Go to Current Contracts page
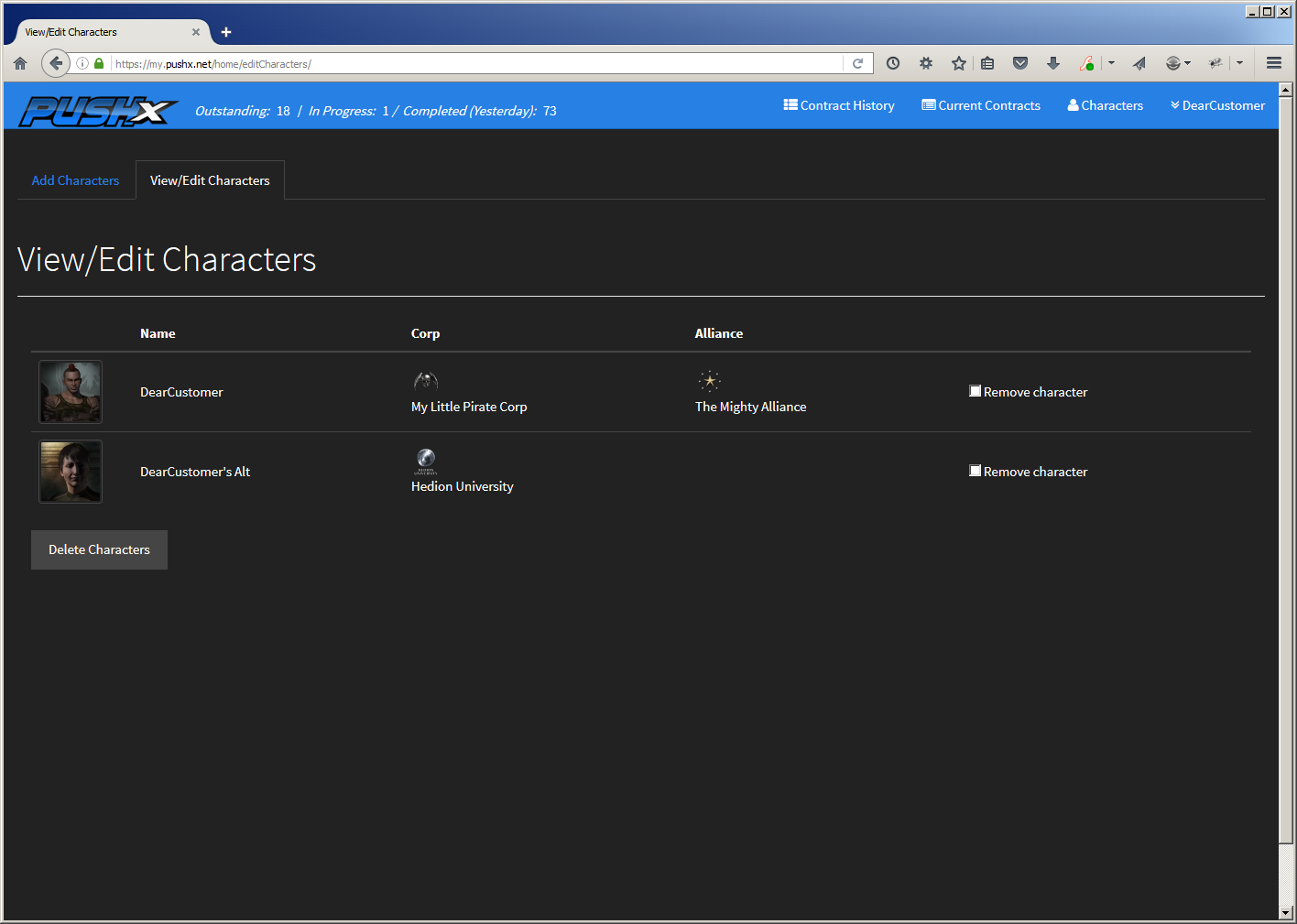1297x924 pixels. (x=981, y=105)
